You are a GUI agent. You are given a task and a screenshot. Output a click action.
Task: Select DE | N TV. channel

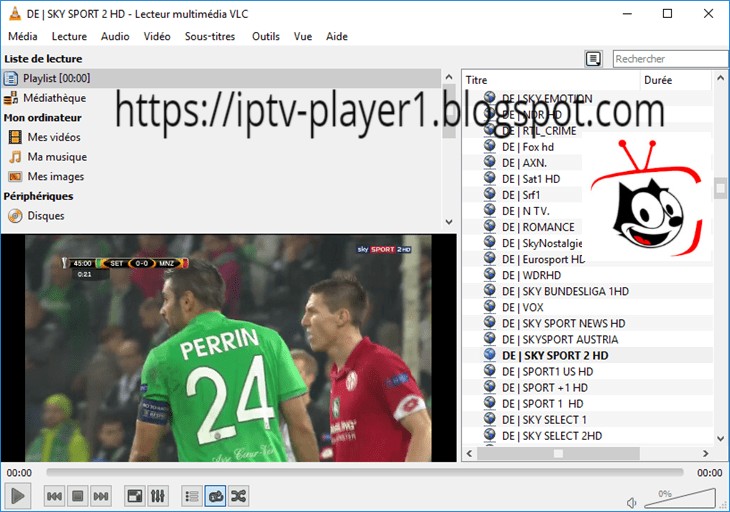pos(526,211)
